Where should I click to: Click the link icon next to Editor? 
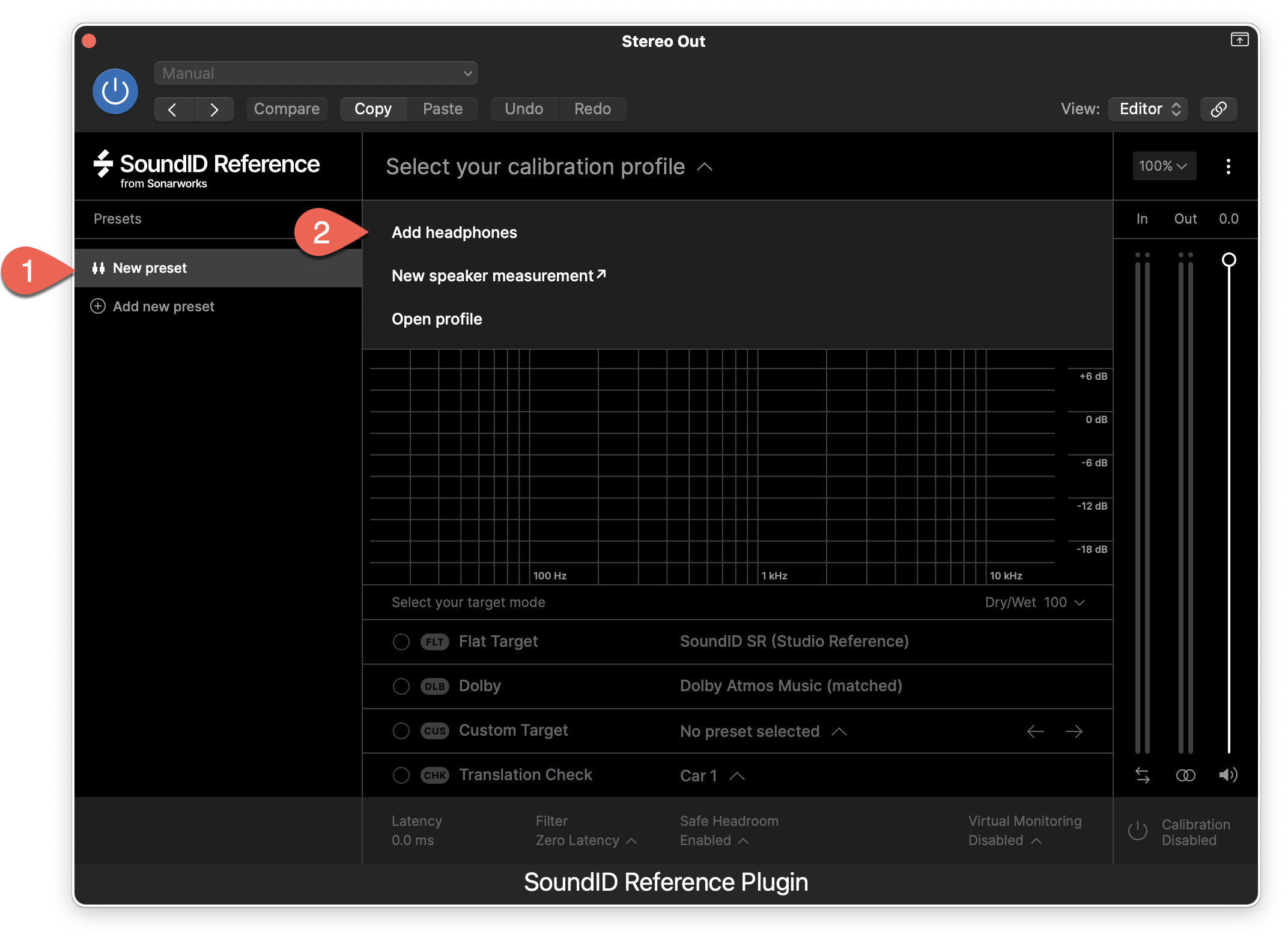[1218, 109]
